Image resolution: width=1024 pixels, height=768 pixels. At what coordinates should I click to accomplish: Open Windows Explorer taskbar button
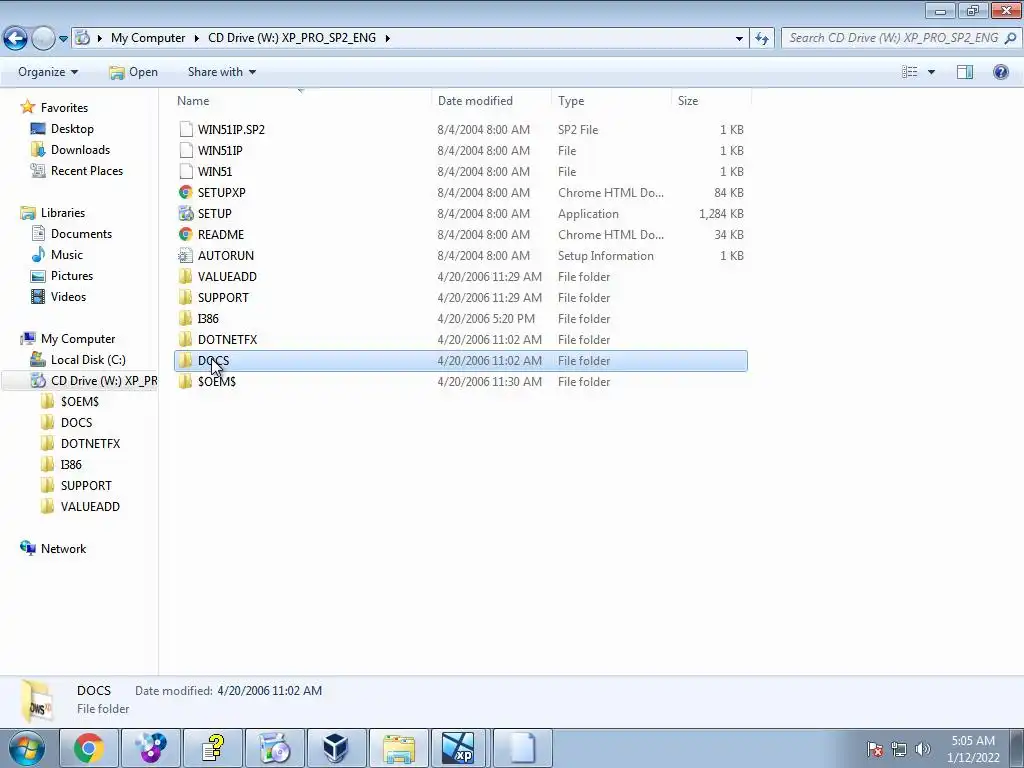click(398, 748)
